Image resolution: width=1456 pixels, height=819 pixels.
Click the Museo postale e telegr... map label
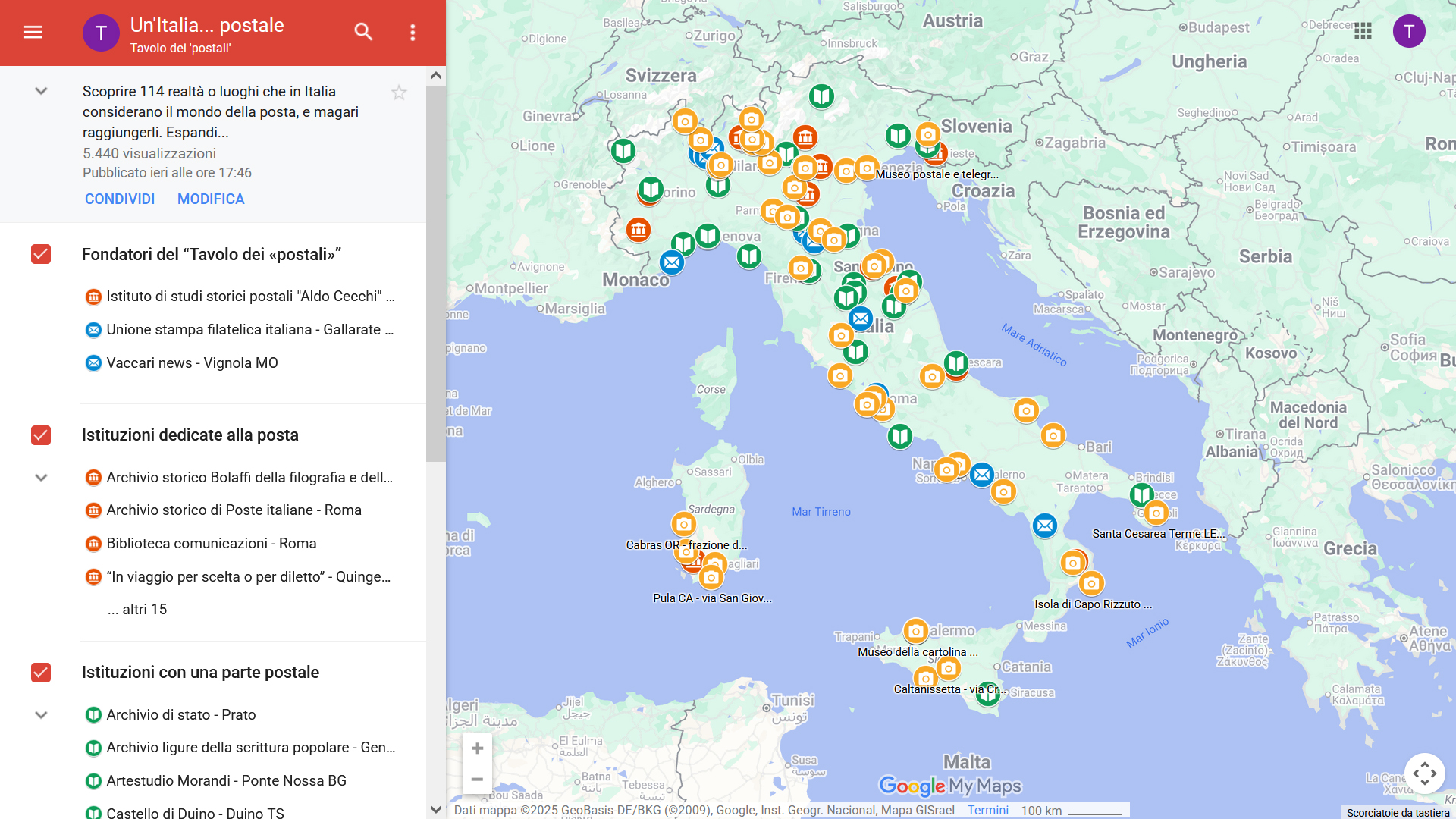pyautogui.click(x=937, y=174)
